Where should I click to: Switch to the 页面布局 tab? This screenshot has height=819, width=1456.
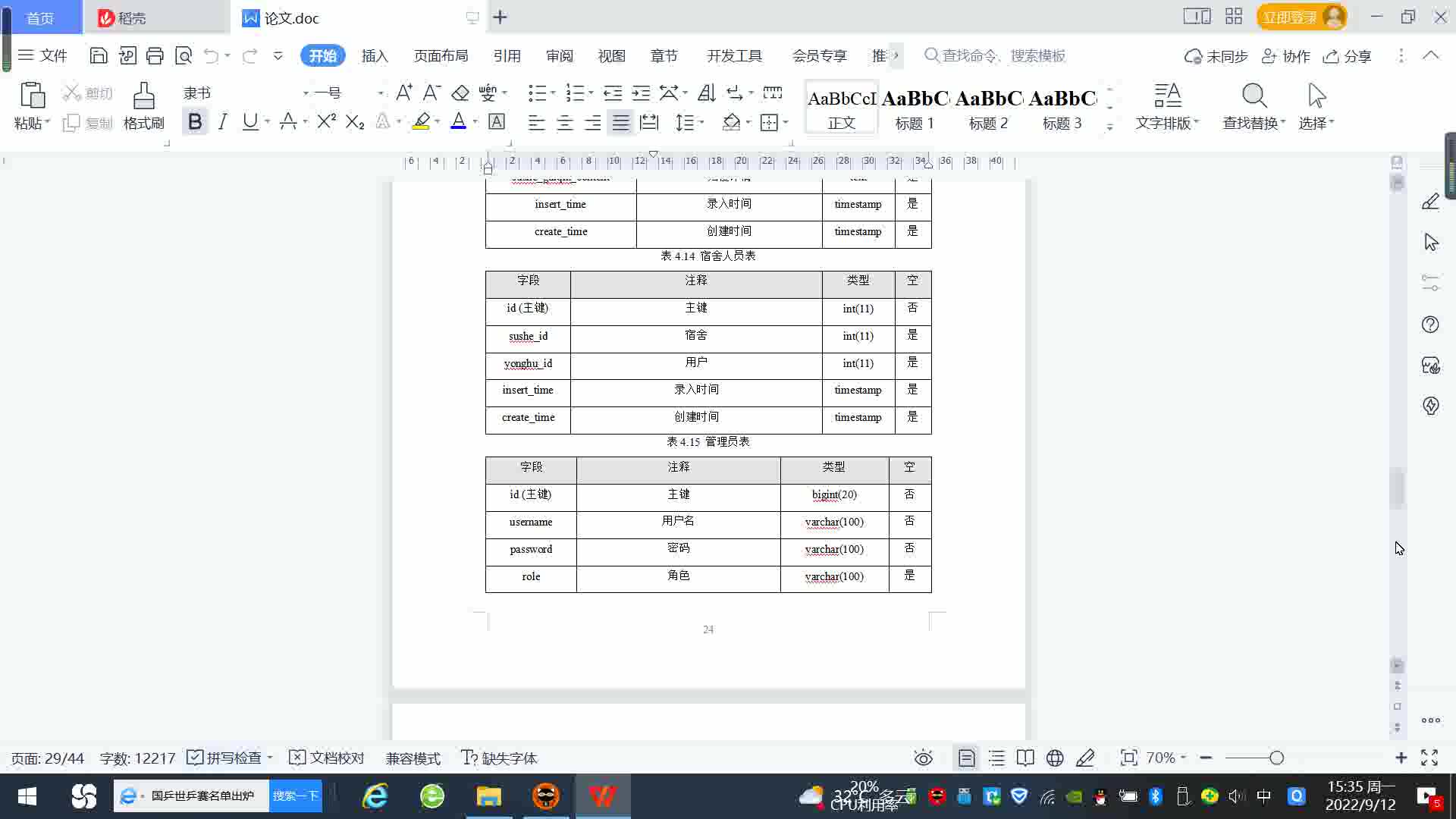[x=441, y=55]
